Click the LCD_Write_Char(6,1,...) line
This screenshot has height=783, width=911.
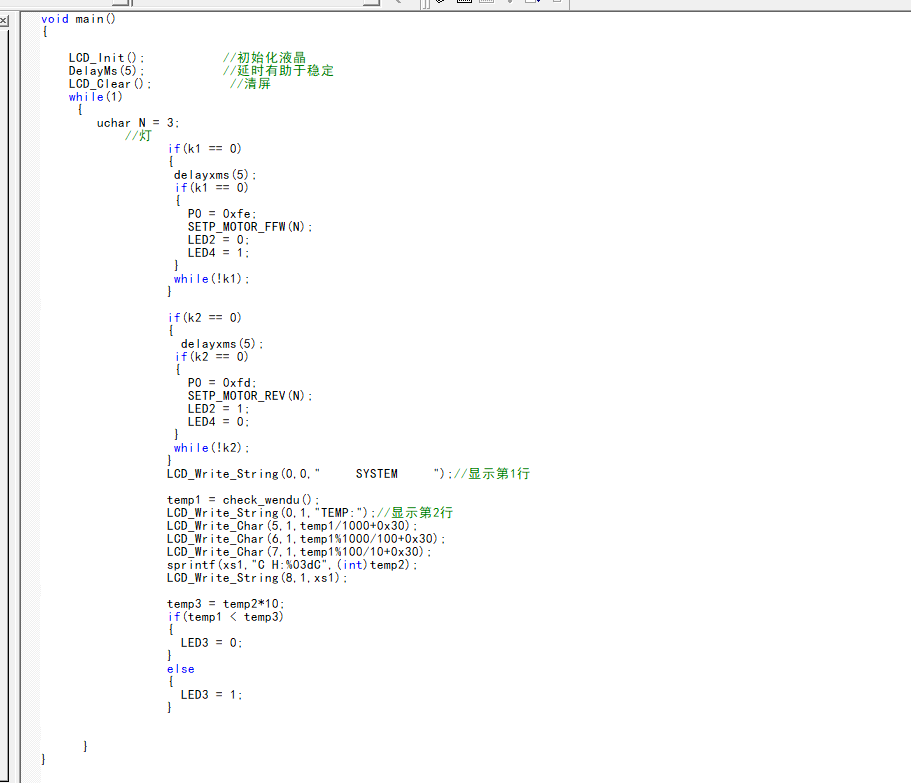(306, 539)
